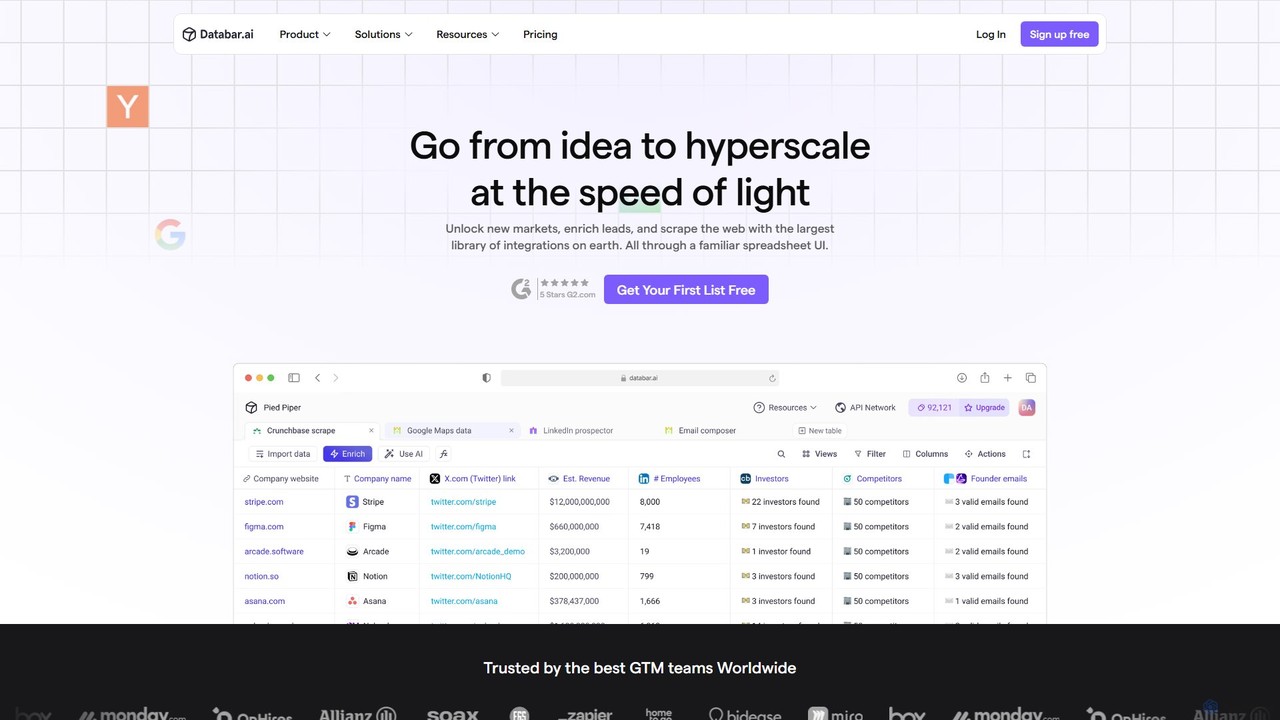Viewport: 1280px width, 720px height.
Task: Click the Competitors column header
Action: coord(883,479)
